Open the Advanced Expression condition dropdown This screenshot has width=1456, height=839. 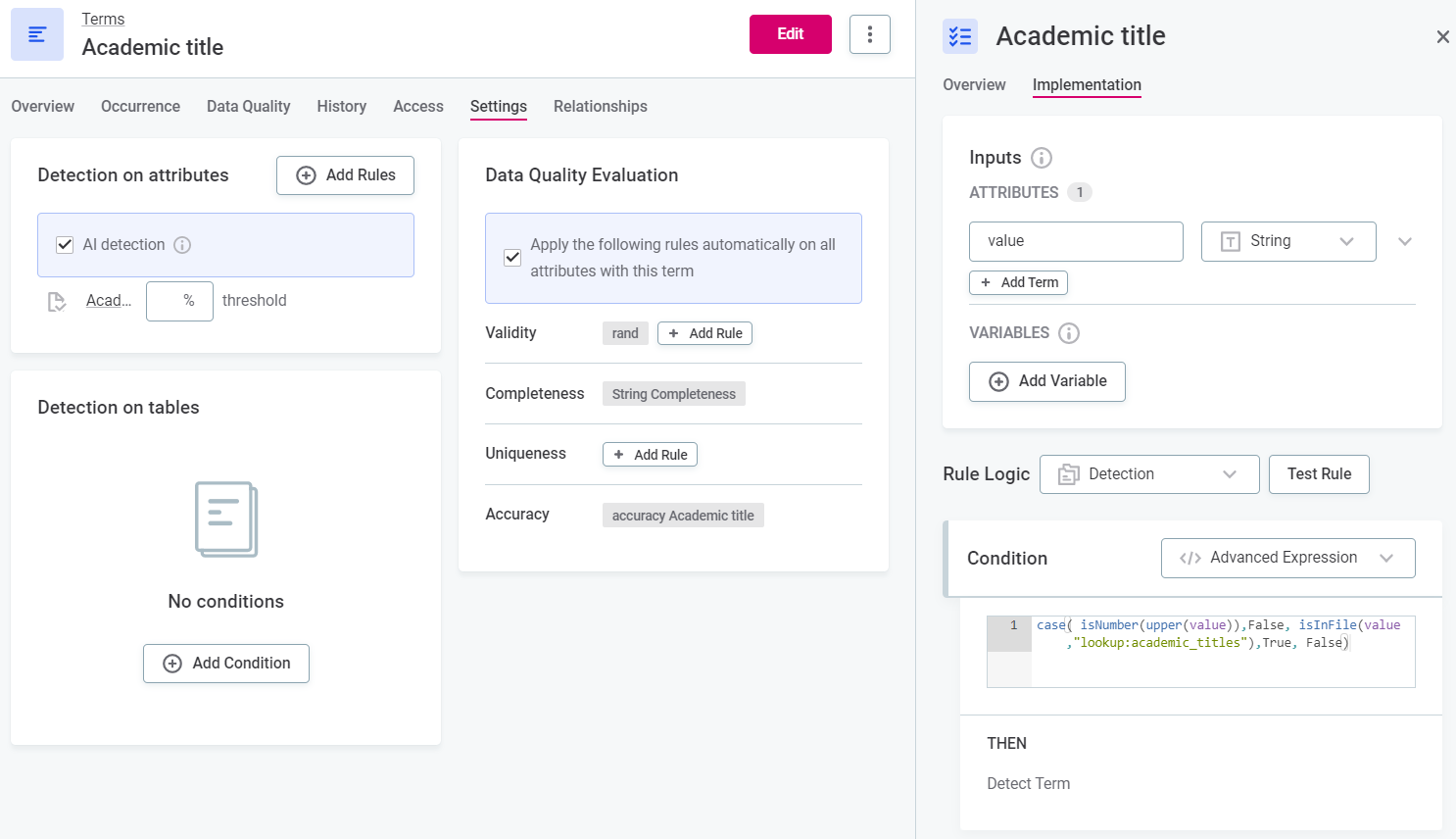(1286, 558)
